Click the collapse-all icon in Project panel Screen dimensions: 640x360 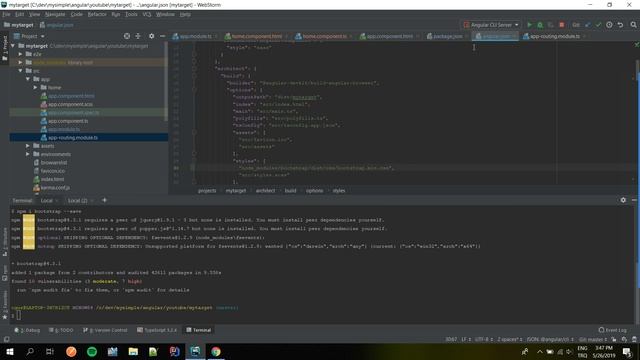(x=138, y=36)
